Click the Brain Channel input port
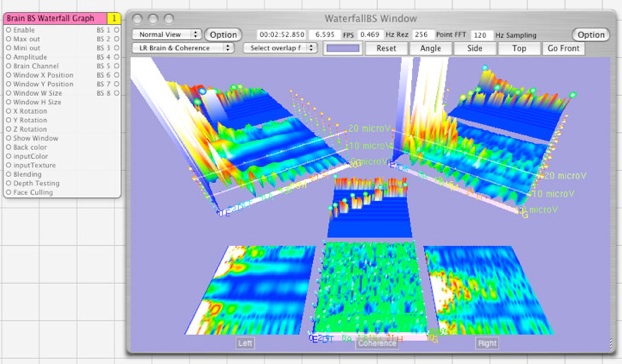Viewport: 622px width, 364px height. tap(8, 66)
